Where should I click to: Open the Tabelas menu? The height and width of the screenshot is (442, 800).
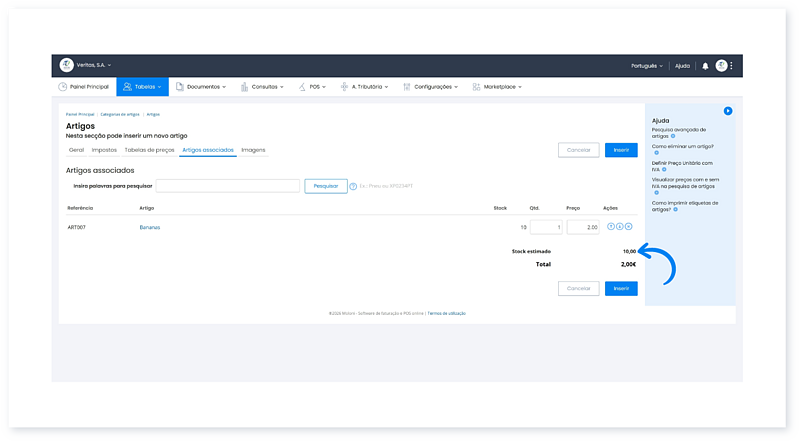(143, 87)
